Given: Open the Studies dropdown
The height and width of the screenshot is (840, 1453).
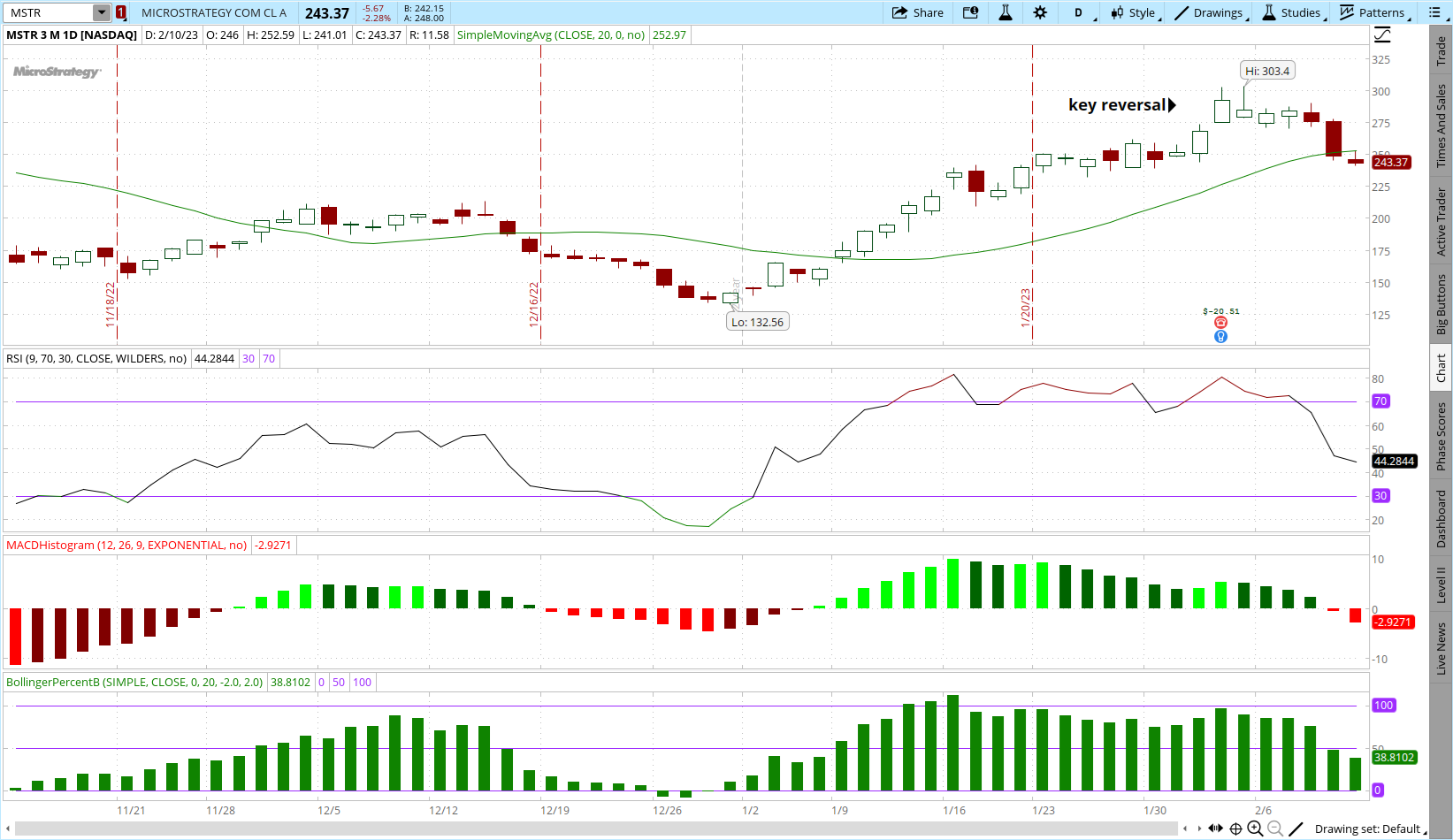Looking at the screenshot, I should pos(1293,12).
